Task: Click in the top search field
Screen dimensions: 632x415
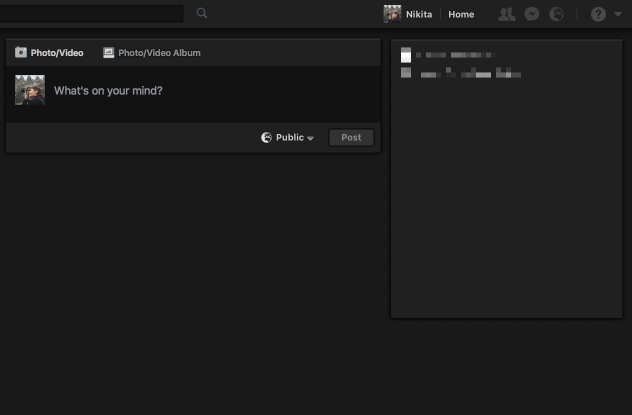Action: point(91,14)
